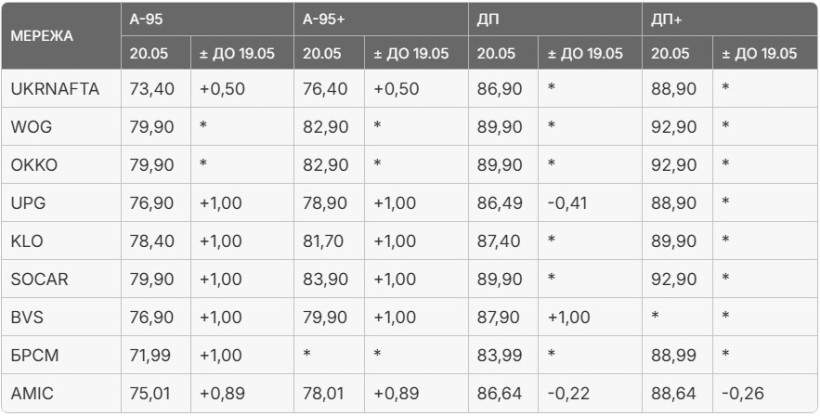This screenshot has width=820, height=416.
Task: Click KLO А-95+ price 81,70
Action: [325, 241]
